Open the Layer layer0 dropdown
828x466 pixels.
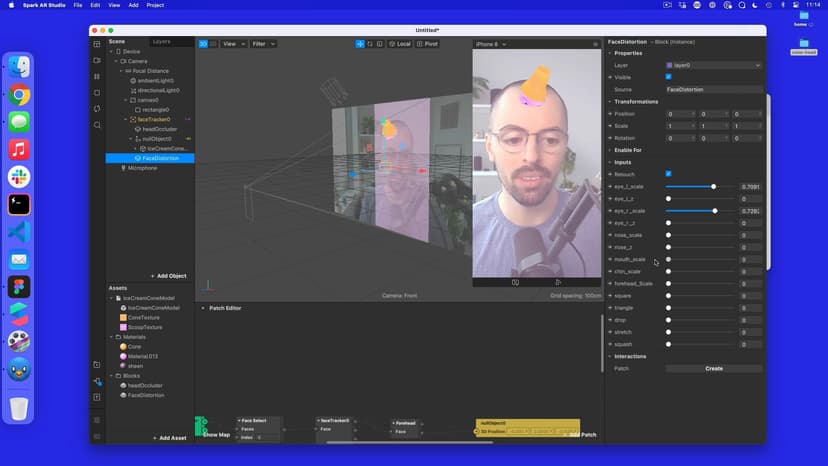click(713, 66)
